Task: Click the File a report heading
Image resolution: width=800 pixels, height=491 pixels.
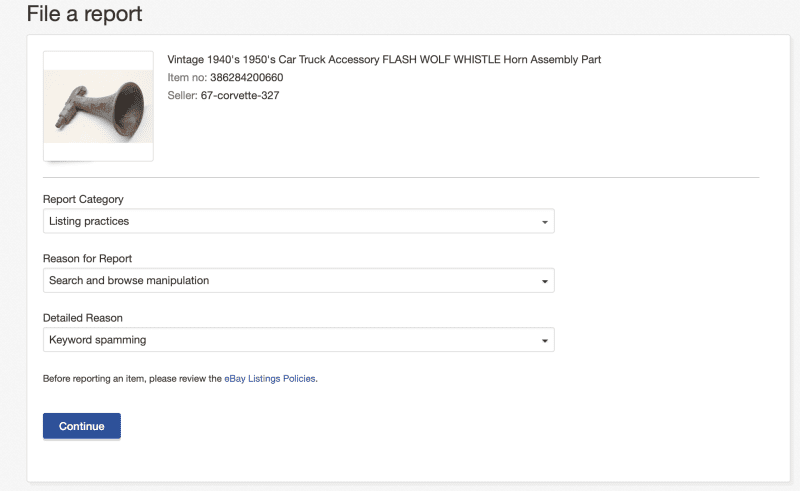Action: coord(84,14)
